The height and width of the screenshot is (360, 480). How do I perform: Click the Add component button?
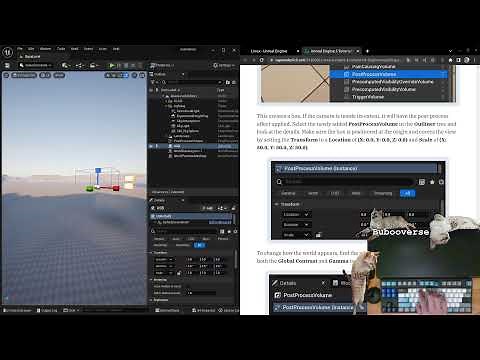[x=207, y=208]
